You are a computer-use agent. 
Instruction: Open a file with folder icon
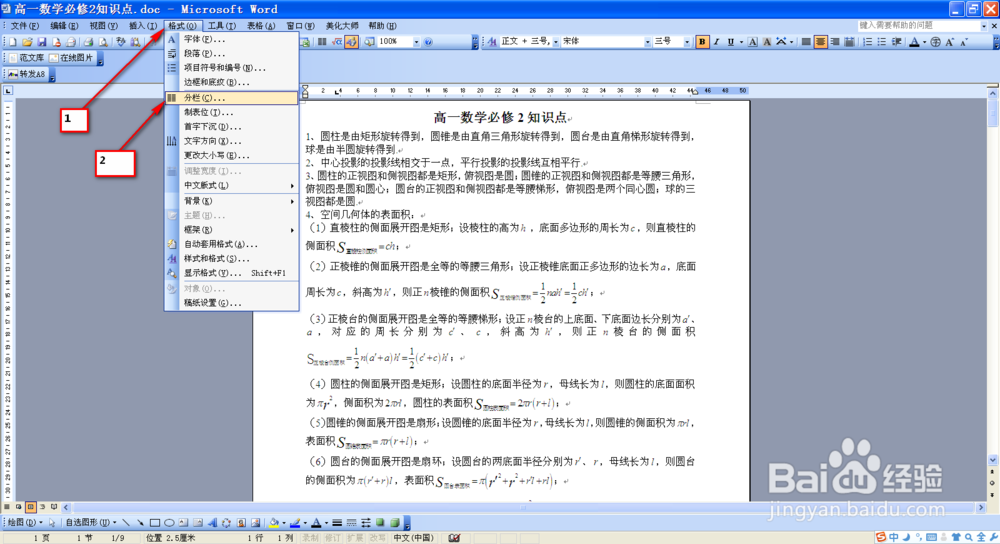[27, 41]
